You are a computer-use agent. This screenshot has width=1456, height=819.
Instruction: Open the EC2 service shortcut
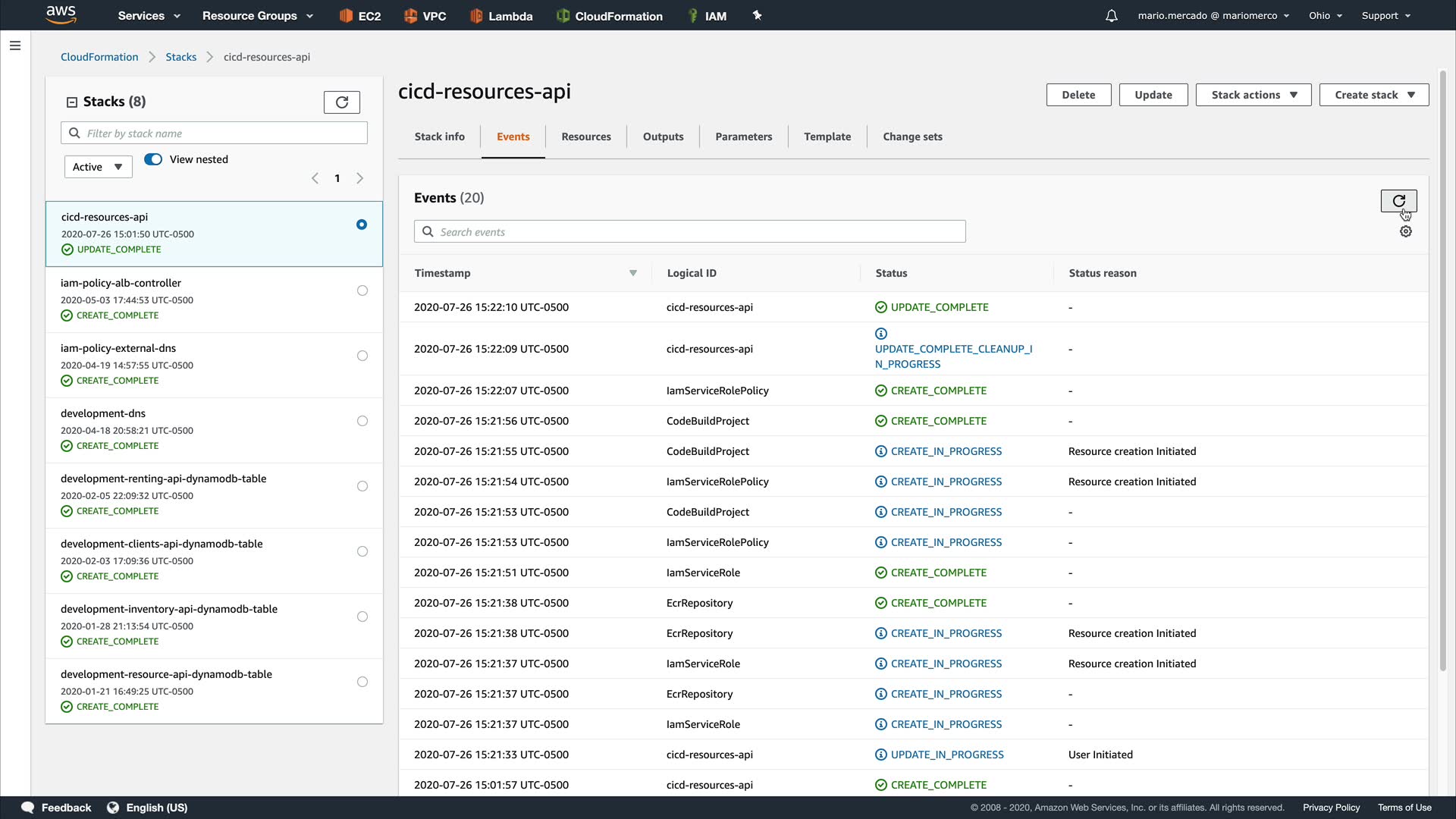pos(360,16)
